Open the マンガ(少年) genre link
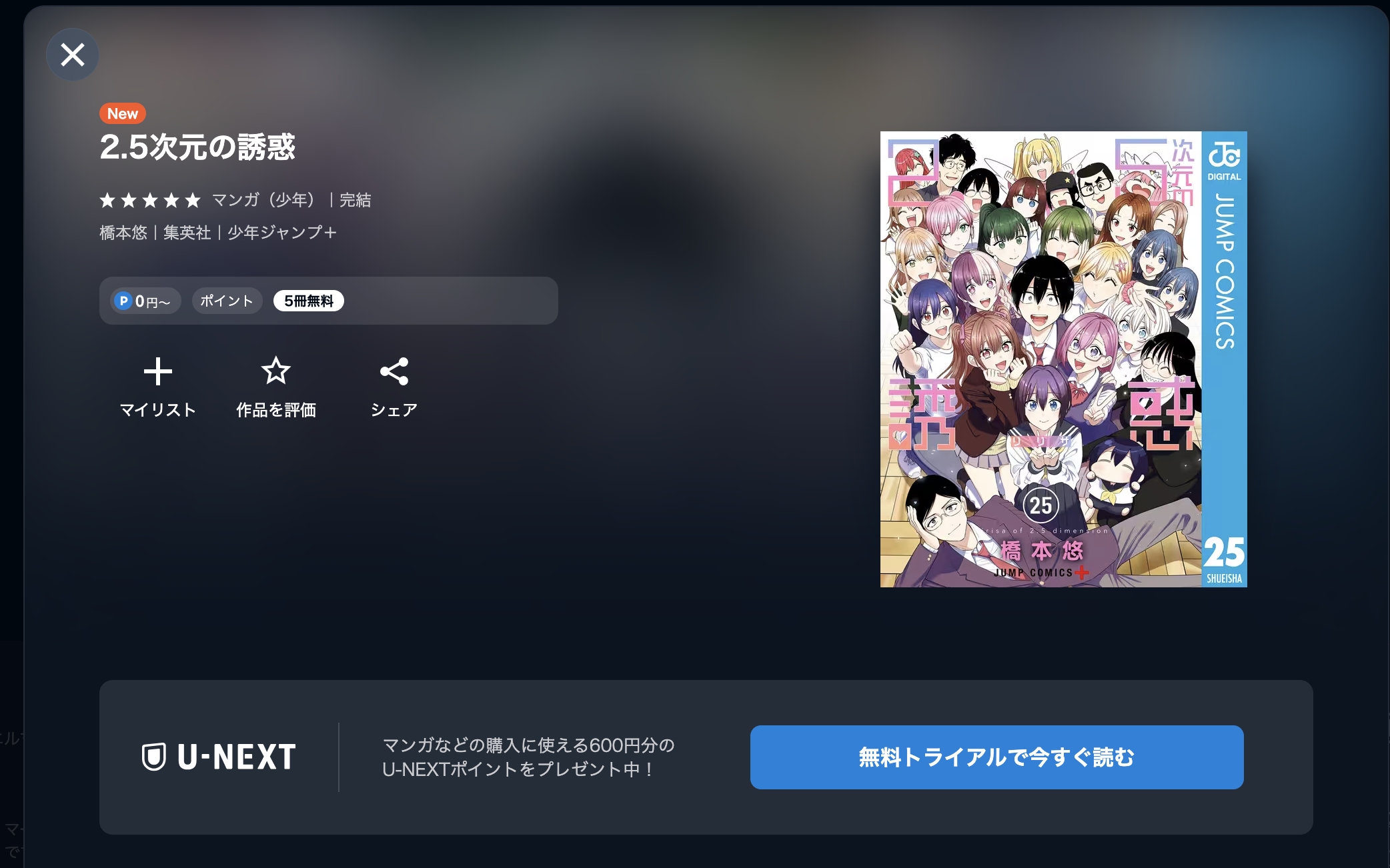Image resolution: width=1390 pixels, height=868 pixels. click(263, 200)
